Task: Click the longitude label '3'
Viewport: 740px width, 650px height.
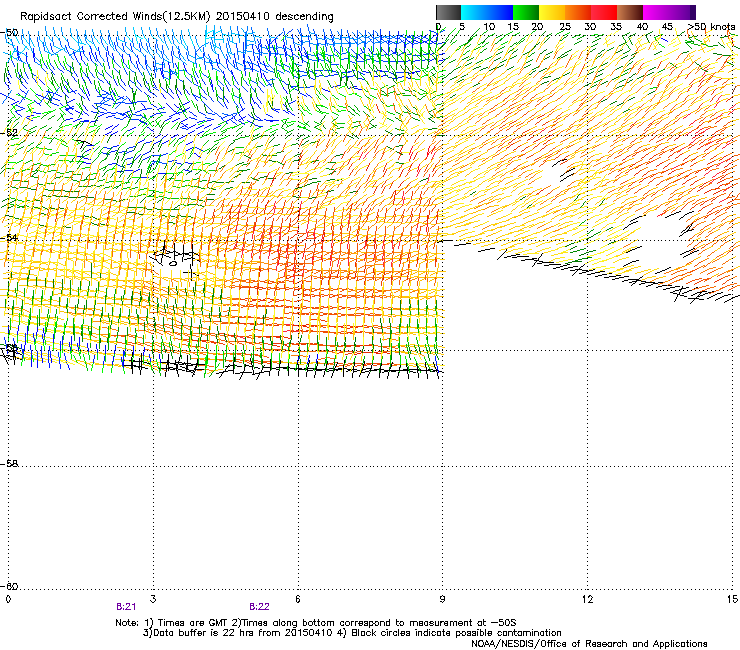Action: point(153,599)
